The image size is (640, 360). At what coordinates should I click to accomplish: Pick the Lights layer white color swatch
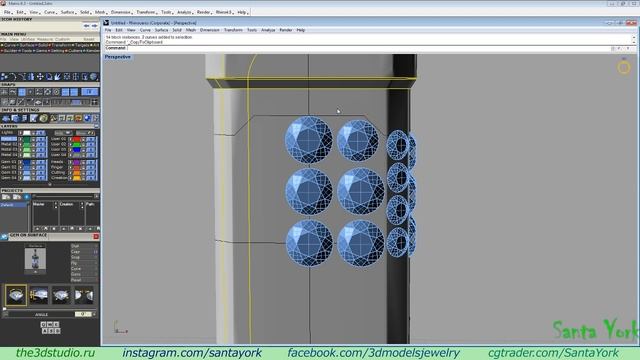(27, 133)
